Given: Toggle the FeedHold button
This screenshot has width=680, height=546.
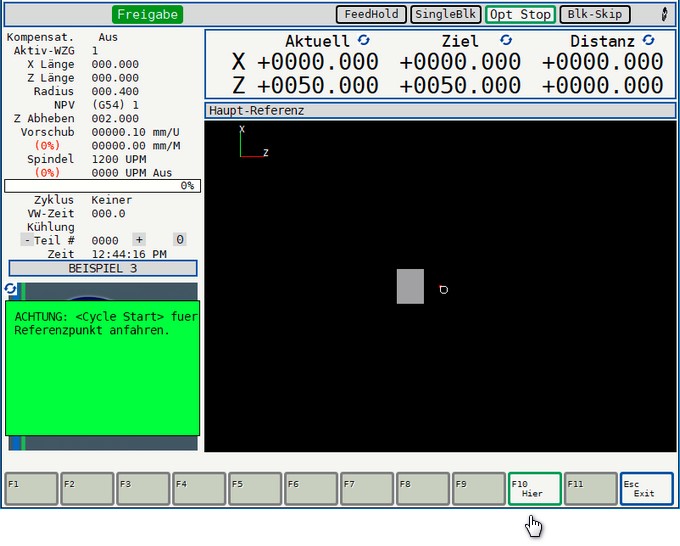Looking at the screenshot, I should (371, 14).
